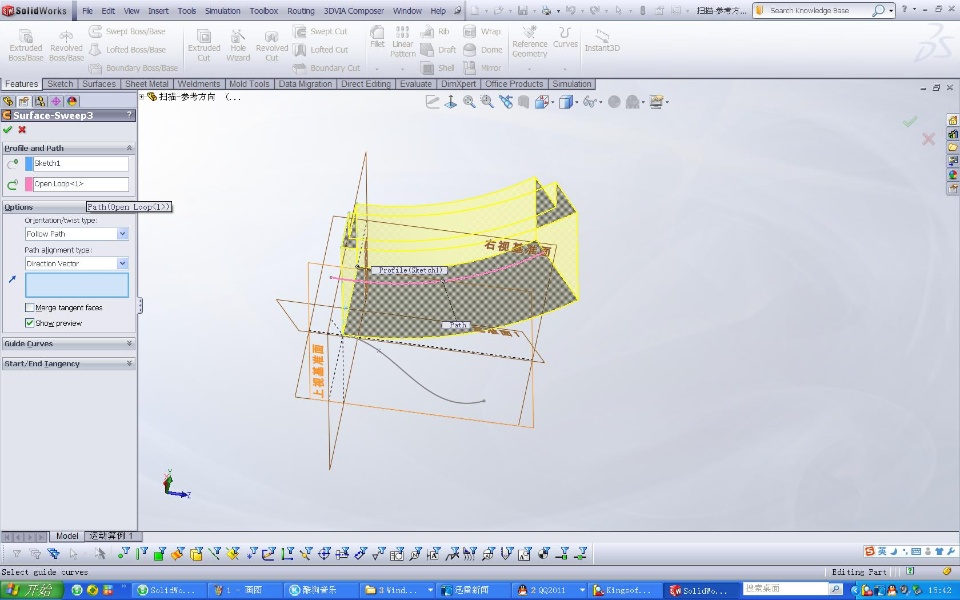Click the Fillet tool in ribbon
Image resolution: width=960 pixels, height=600 pixels.
tap(377, 37)
